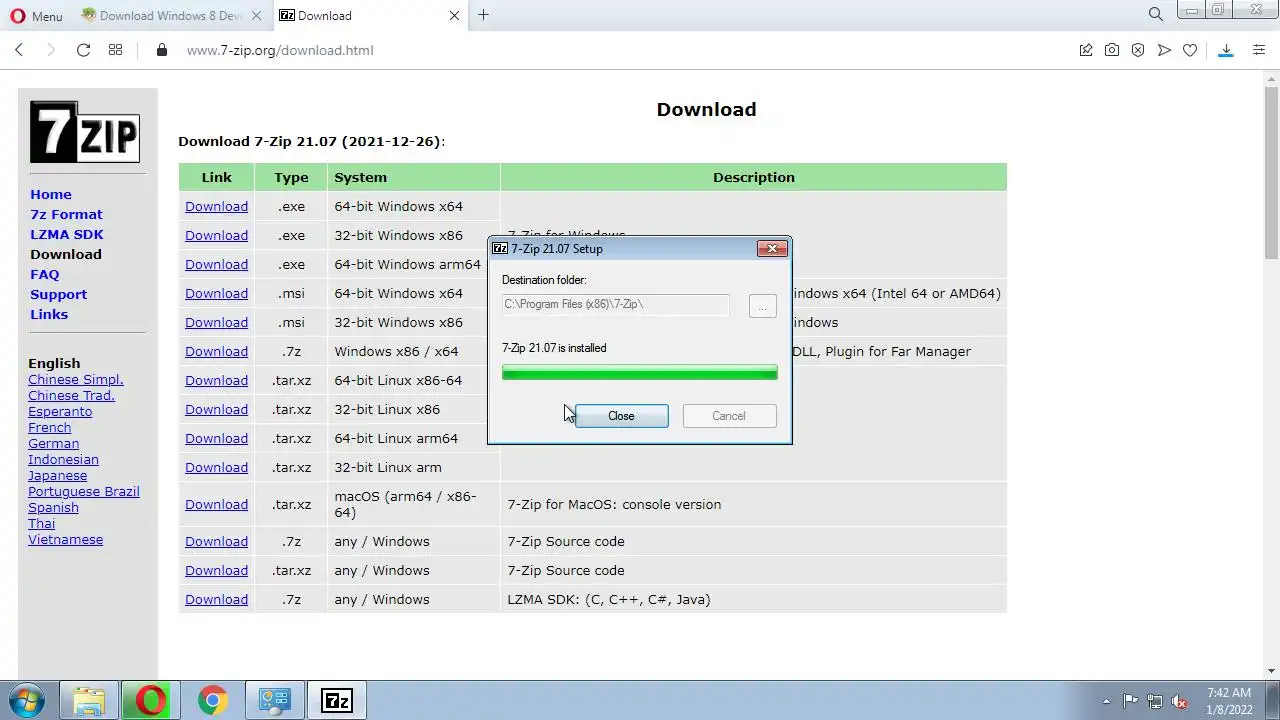Close the 7-Zip Setup window with X
The height and width of the screenshot is (720, 1280).
point(772,248)
